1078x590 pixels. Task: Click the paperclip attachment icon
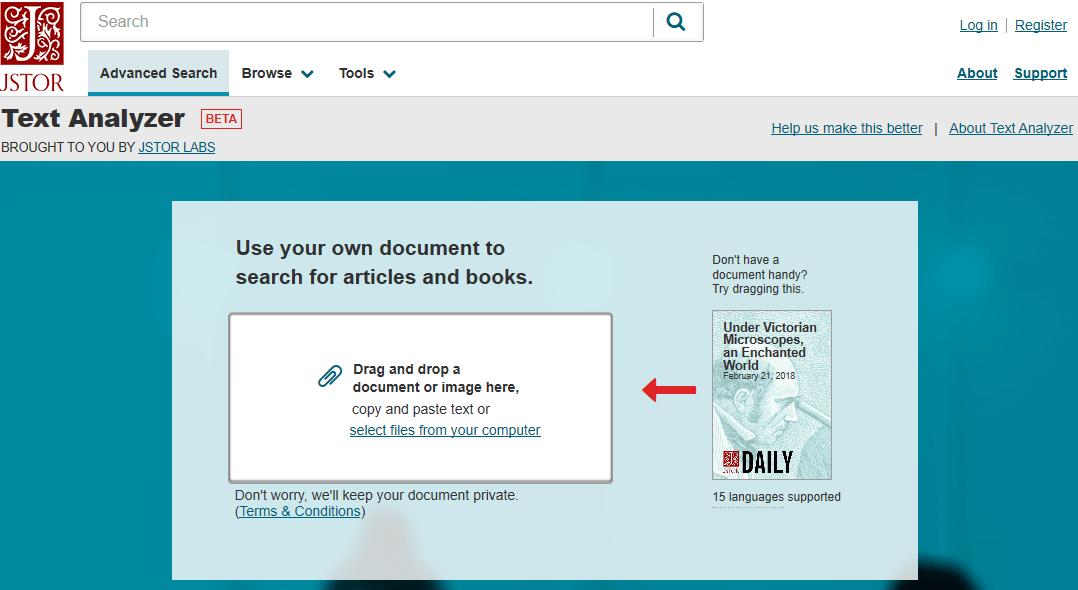(x=330, y=376)
